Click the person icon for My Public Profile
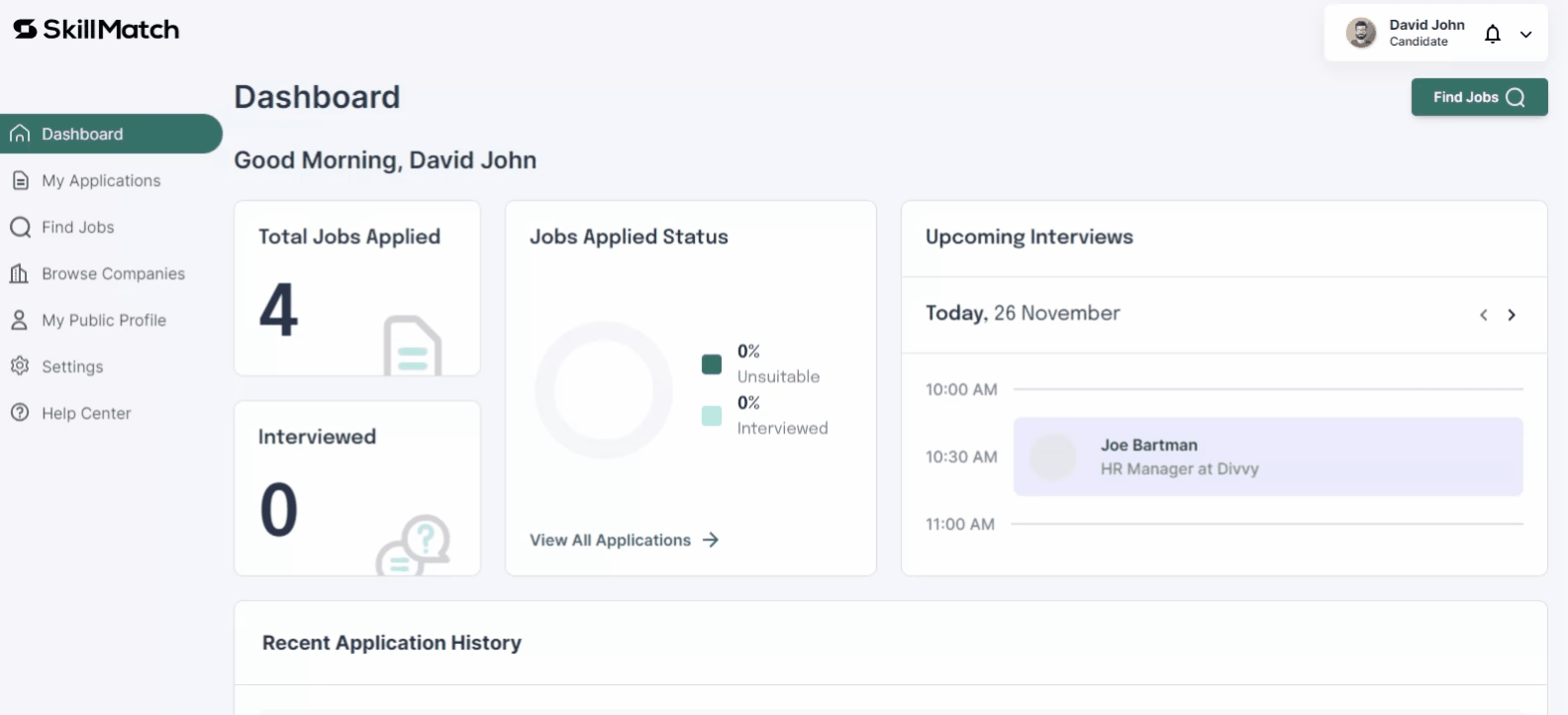The image size is (1568, 715). coord(19,320)
